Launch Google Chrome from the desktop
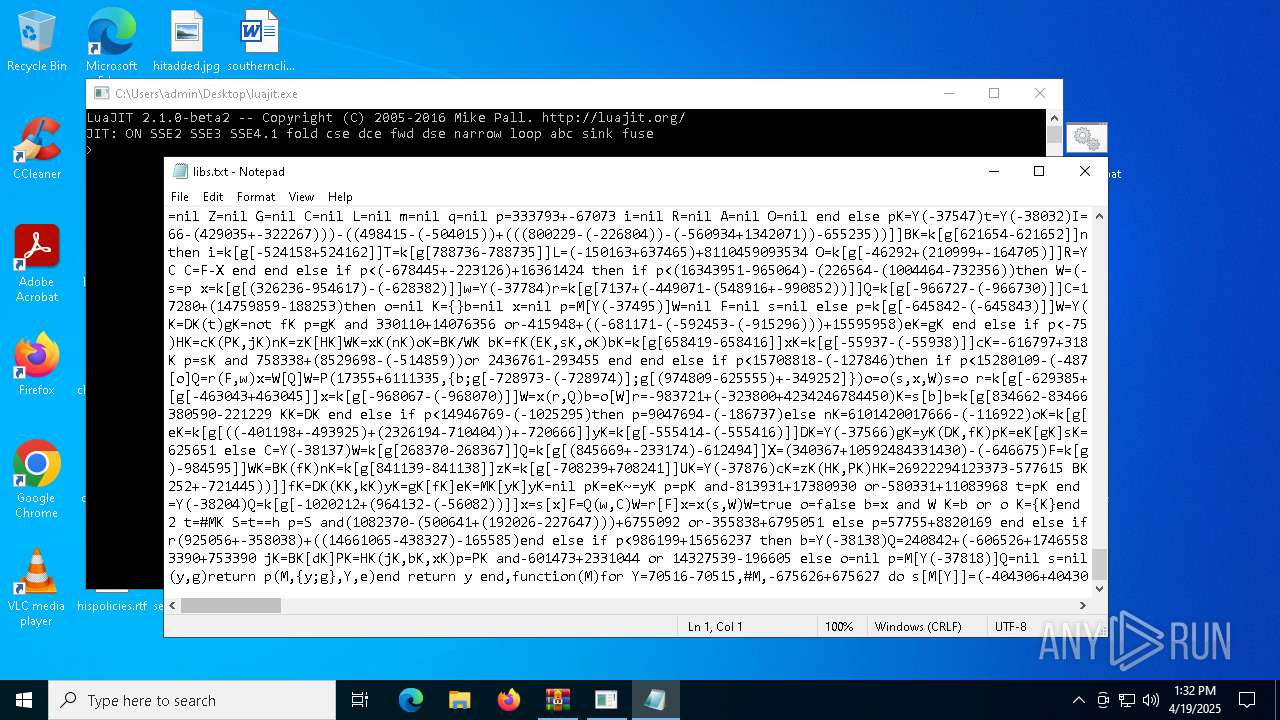The image size is (1280, 720). [37, 478]
